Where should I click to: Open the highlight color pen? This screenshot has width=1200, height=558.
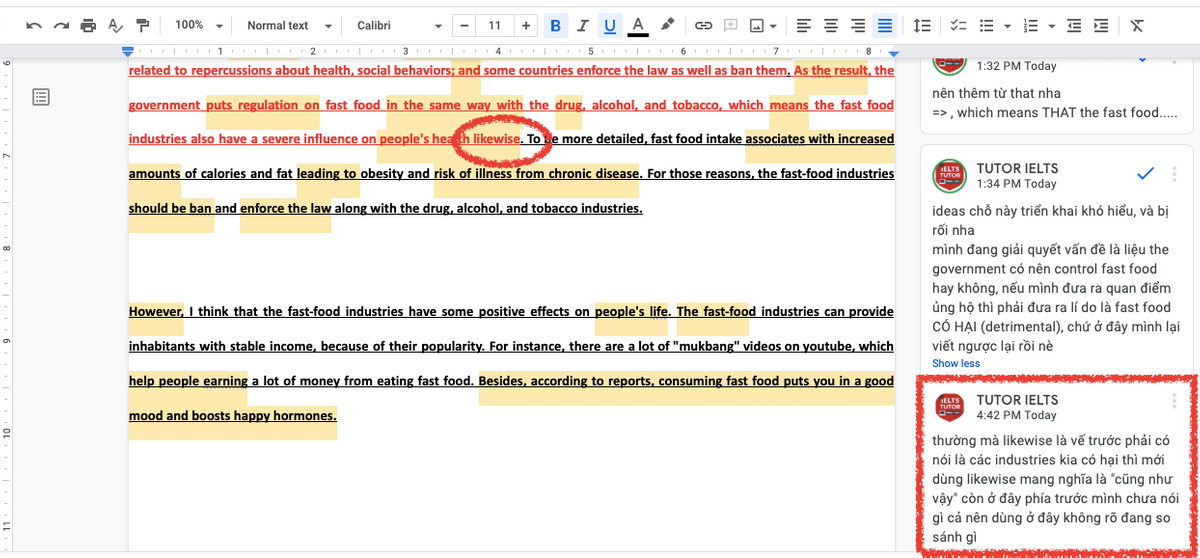[x=667, y=25]
